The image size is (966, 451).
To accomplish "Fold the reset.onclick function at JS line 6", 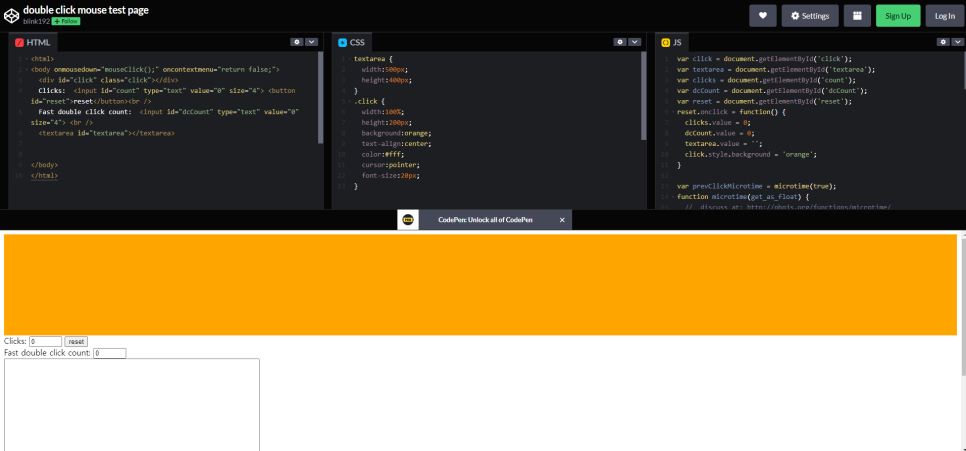I will click(673, 112).
